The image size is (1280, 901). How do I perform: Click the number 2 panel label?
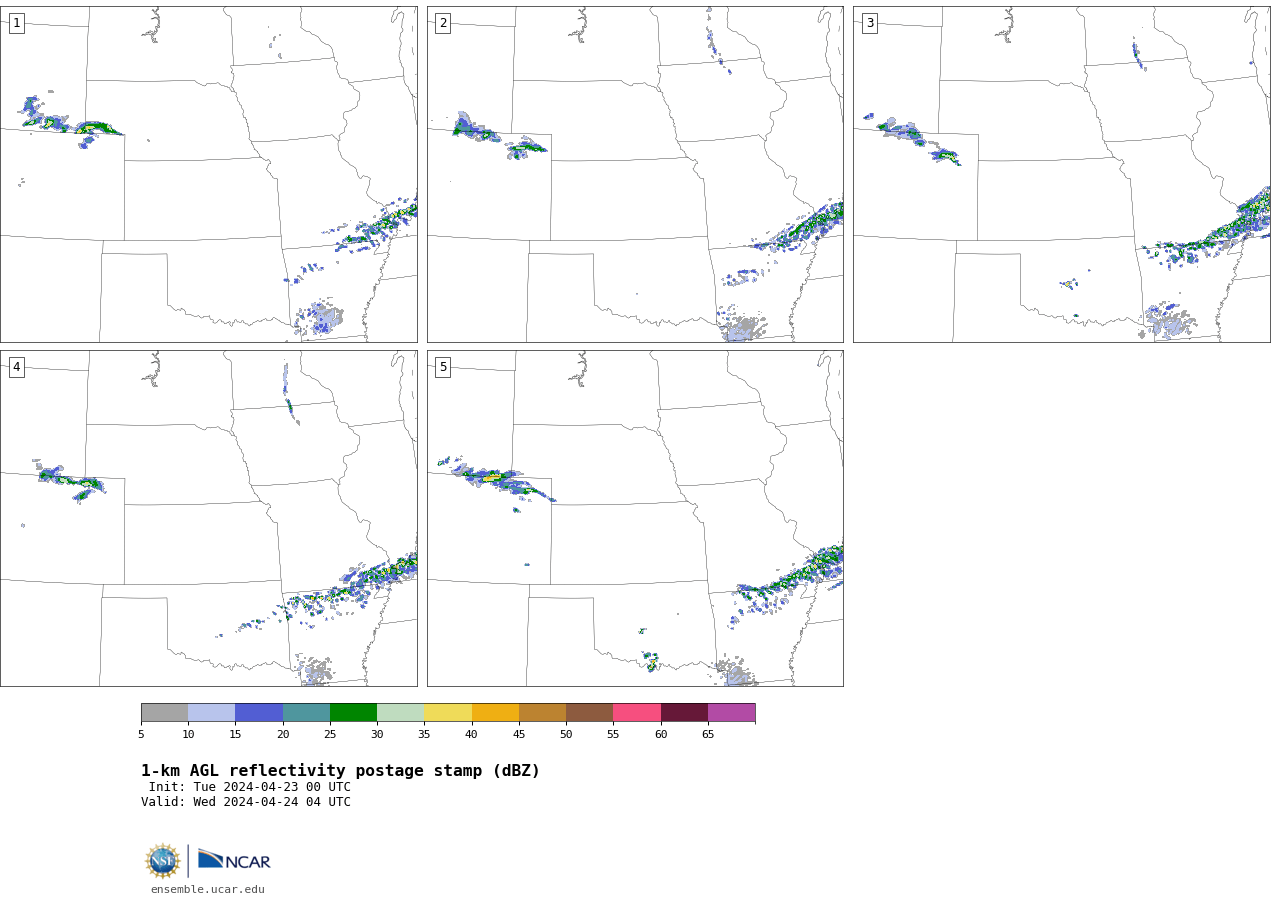pyautogui.click(x=443, y=23)
